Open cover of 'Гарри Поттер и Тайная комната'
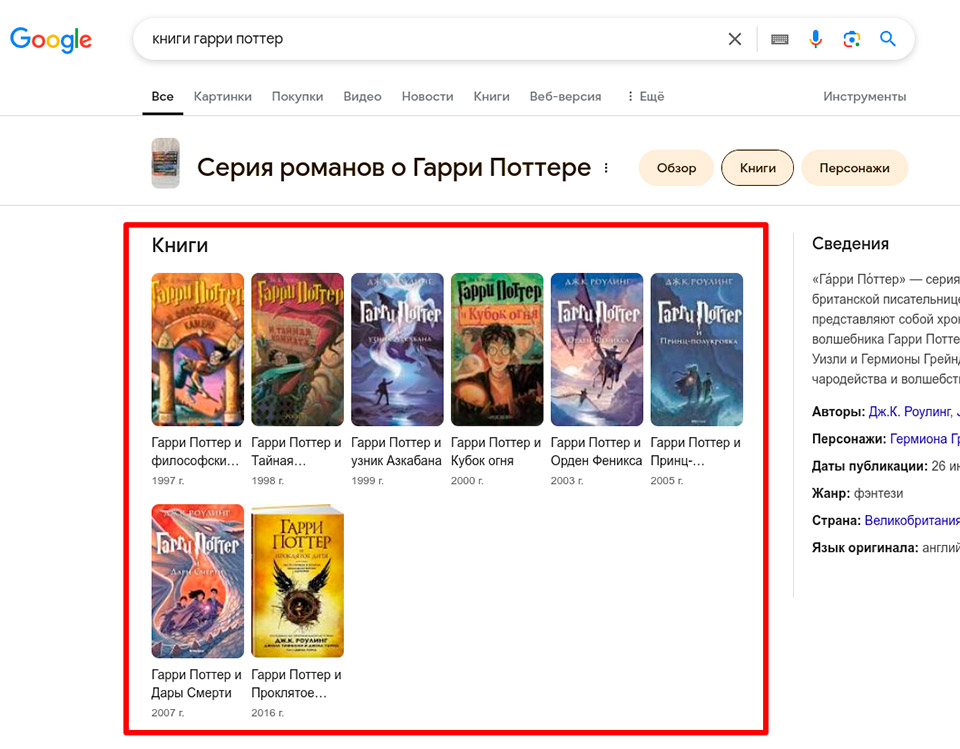960x749 pixels. [298, 349]
